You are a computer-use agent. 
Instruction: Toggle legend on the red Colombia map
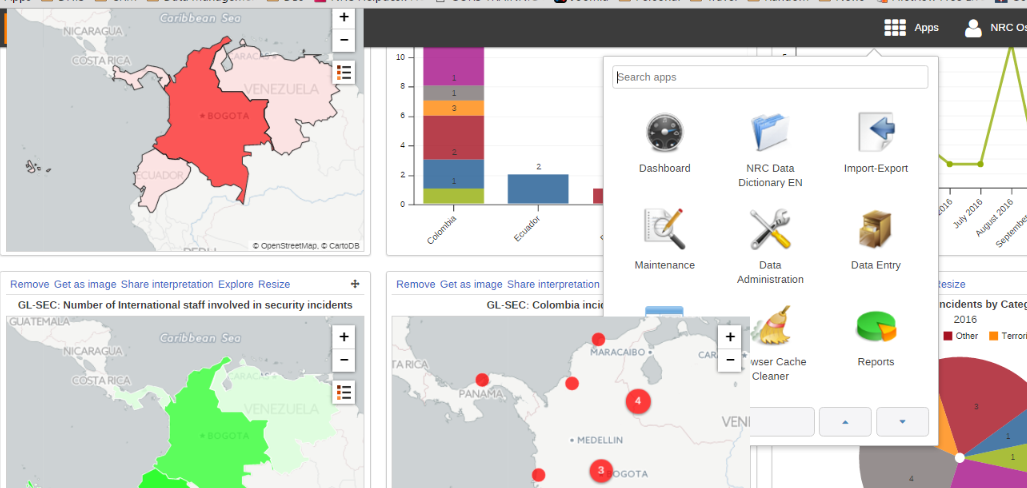click(344, 72)
